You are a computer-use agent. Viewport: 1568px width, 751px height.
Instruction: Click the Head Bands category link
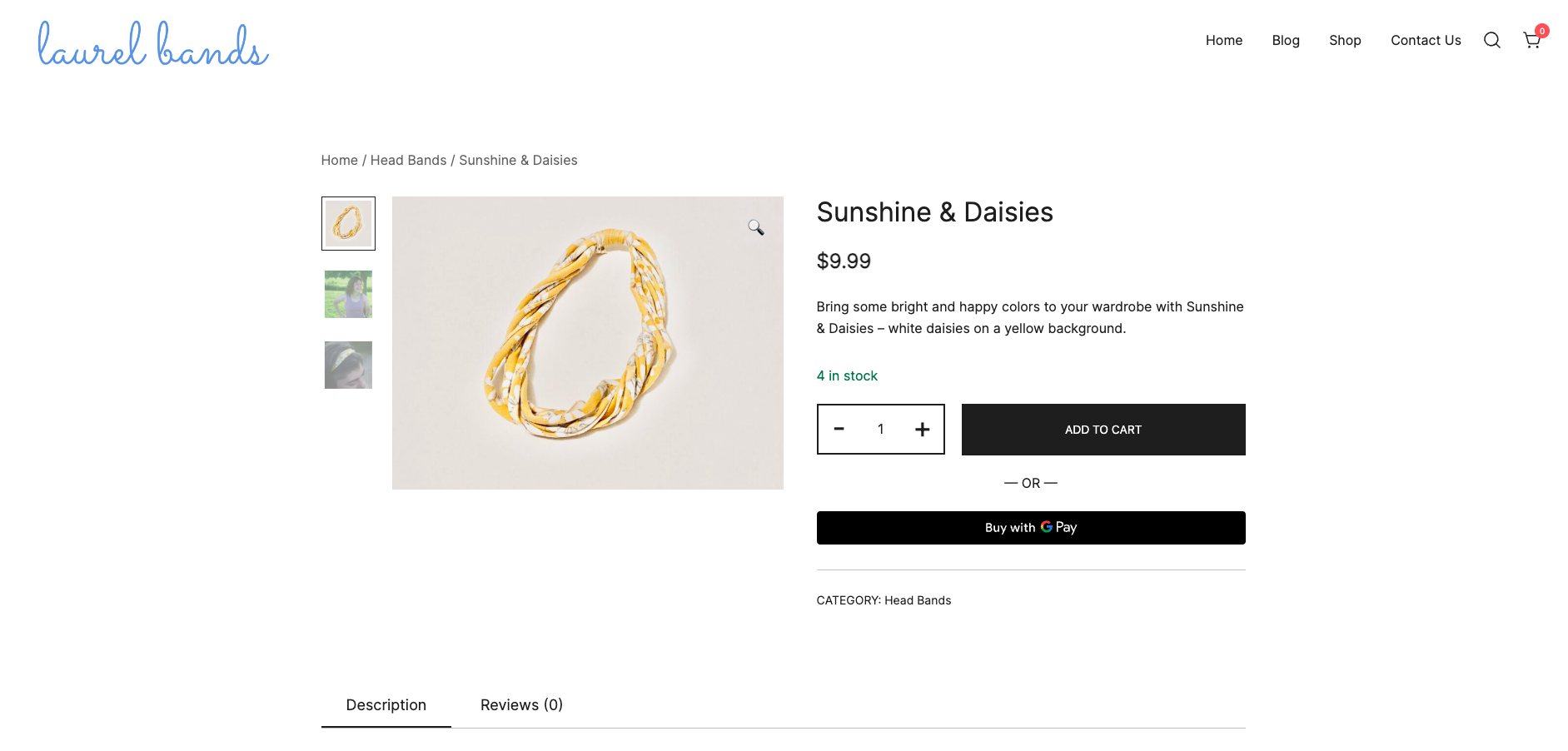tap(917, 600)
